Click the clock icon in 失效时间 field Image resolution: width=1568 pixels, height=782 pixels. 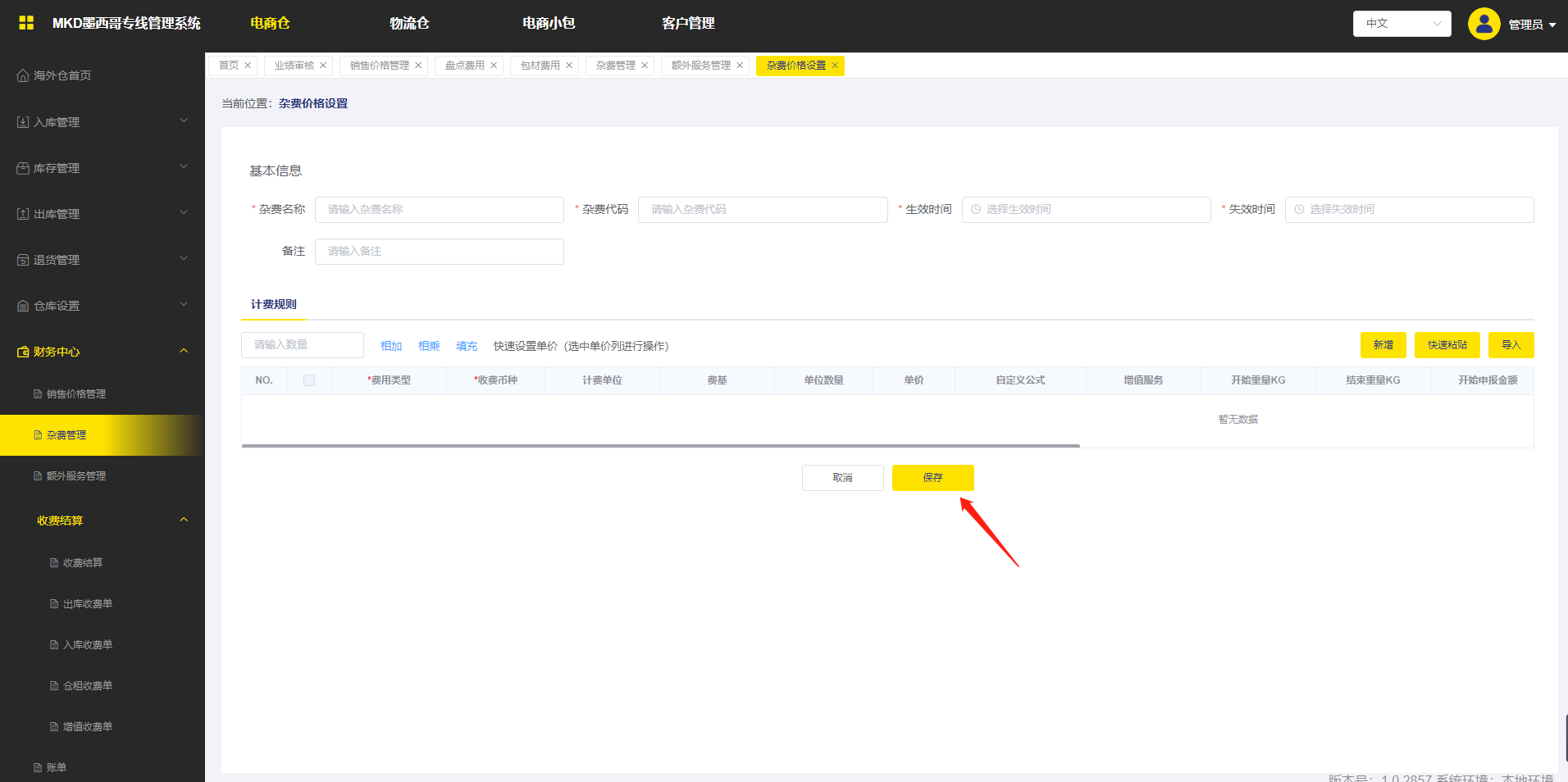point(1299,210)
